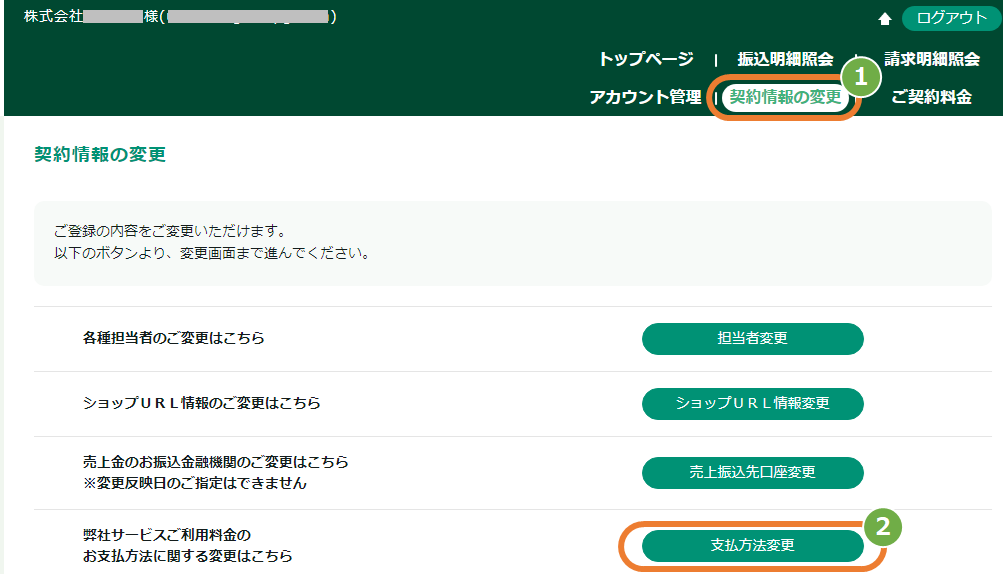The image size is (1003, 574).
Task: Click the home icon beside the logout button
Action: coord(885,19)
